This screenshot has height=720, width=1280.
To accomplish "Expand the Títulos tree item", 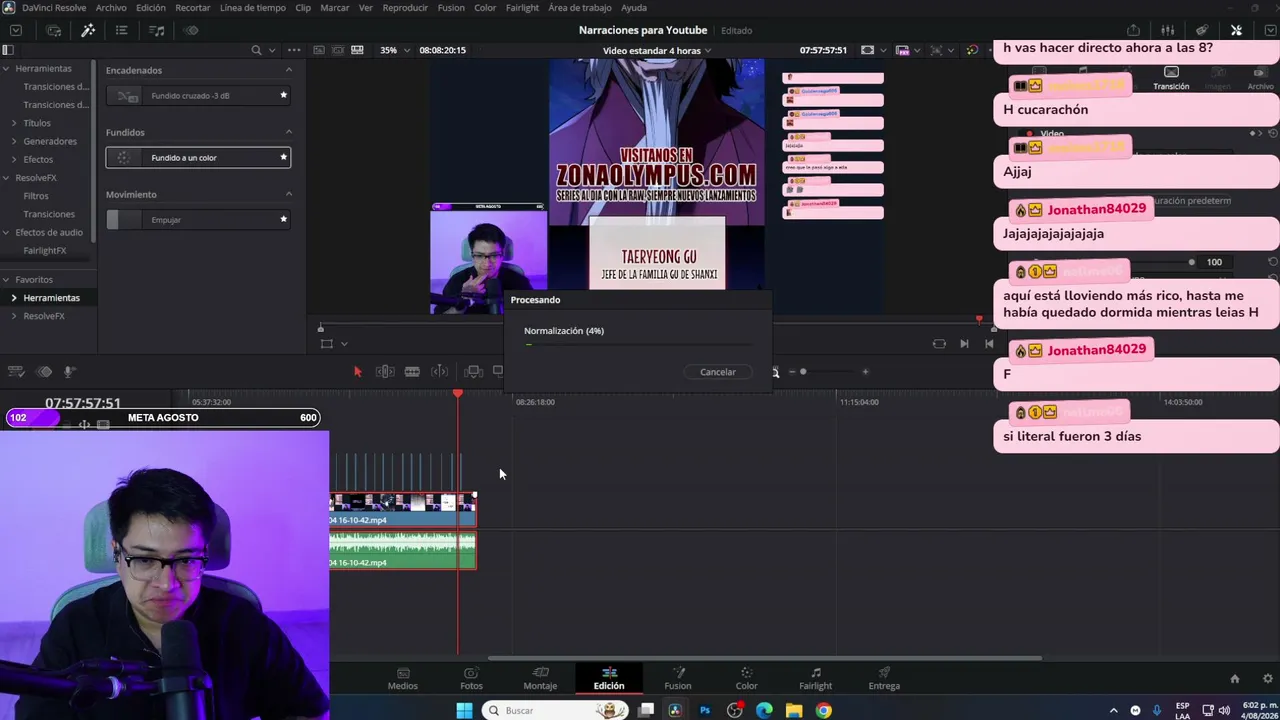I will [x=14, y=123].
